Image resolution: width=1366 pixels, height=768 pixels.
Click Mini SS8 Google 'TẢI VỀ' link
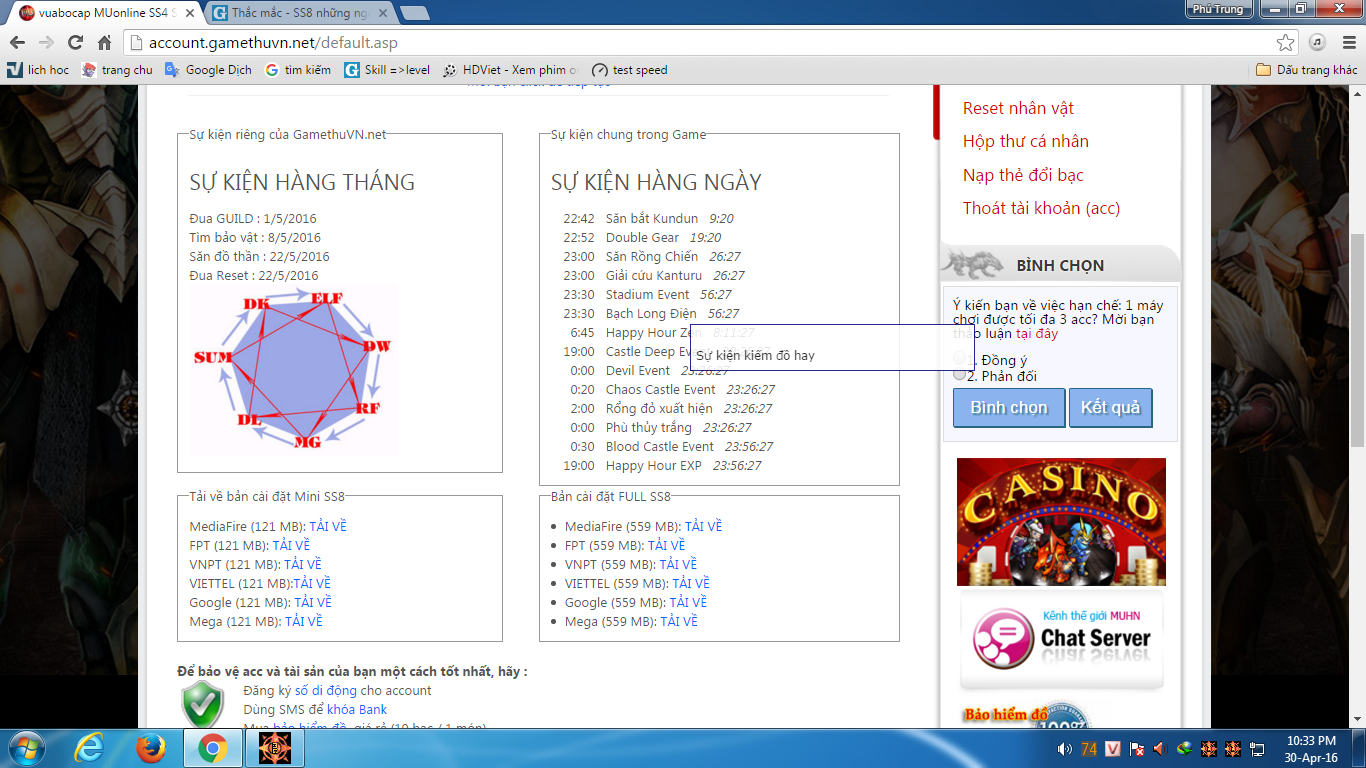pyautogui.click(x=313, y=602)
